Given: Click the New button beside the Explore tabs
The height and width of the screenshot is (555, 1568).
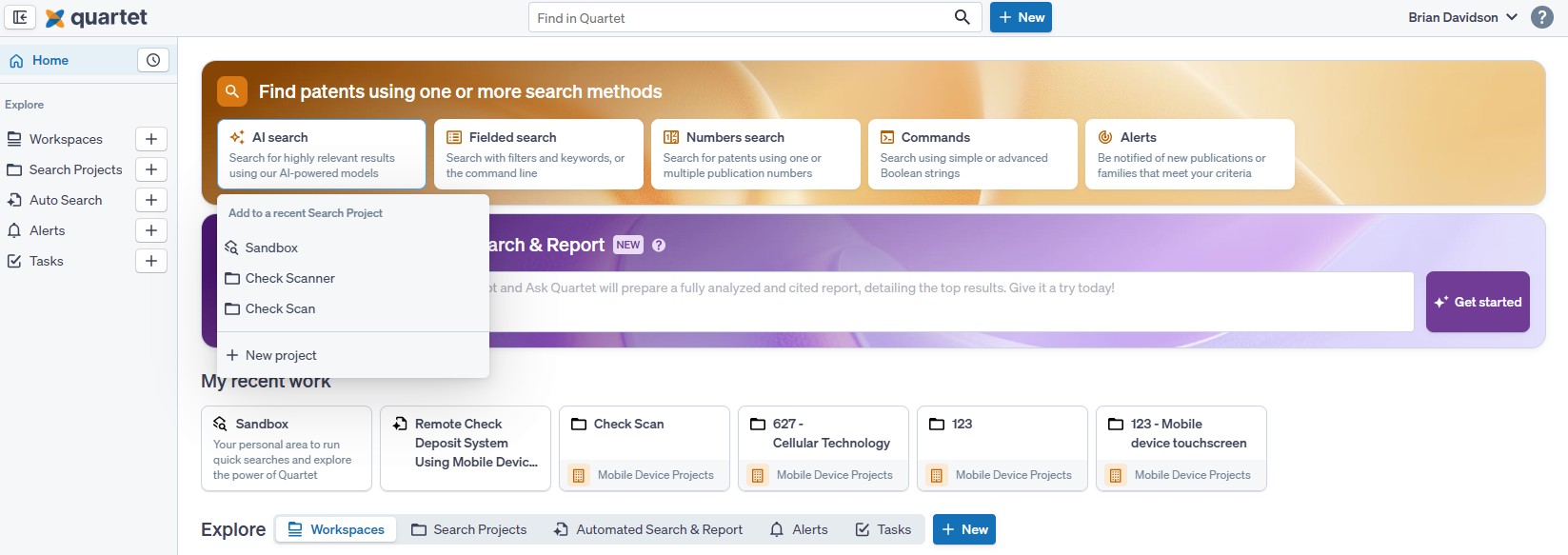Looking at the screenshot, I should click(x=964, y=529).
